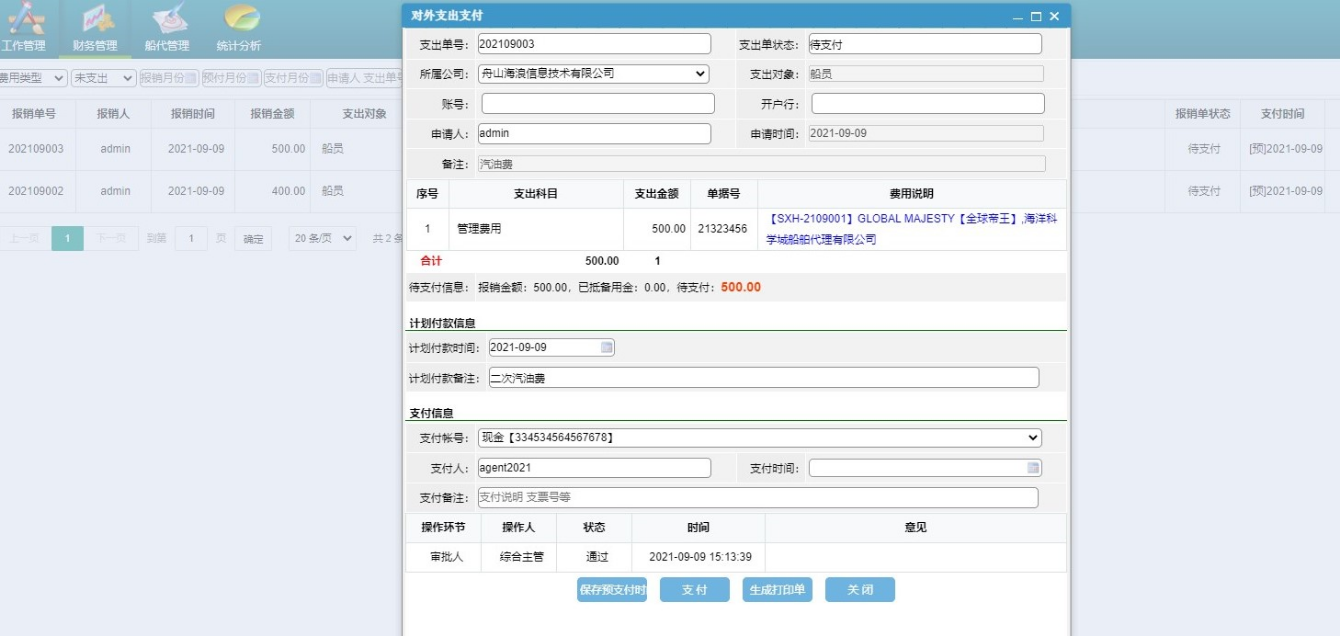The height and width of the screenshot is (636, 1340).
Task: Click the 支出科目 column header
Action: (x=536, y=194)
